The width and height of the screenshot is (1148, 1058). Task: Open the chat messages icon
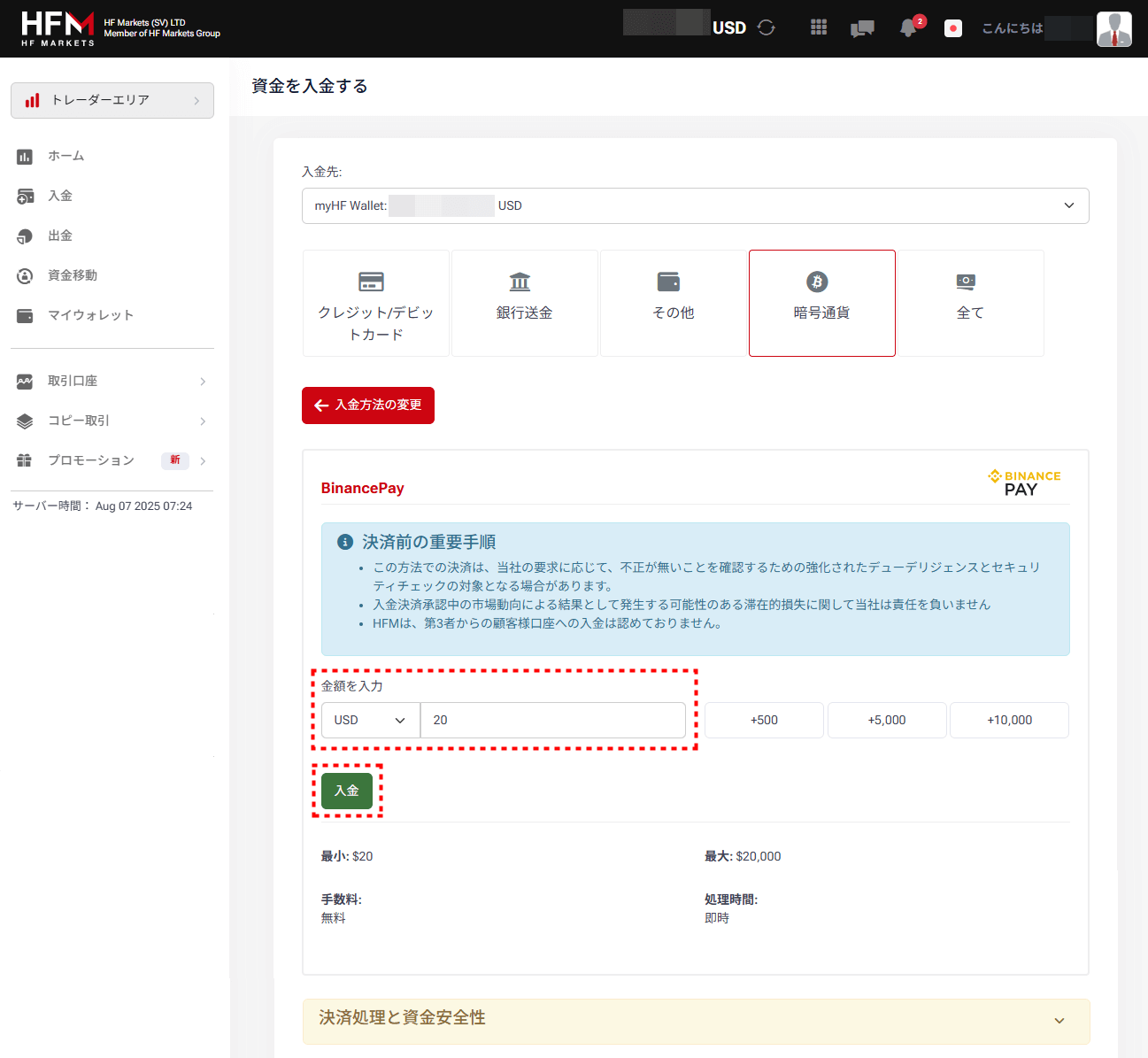pyautogui.click(x=862, y=28)
